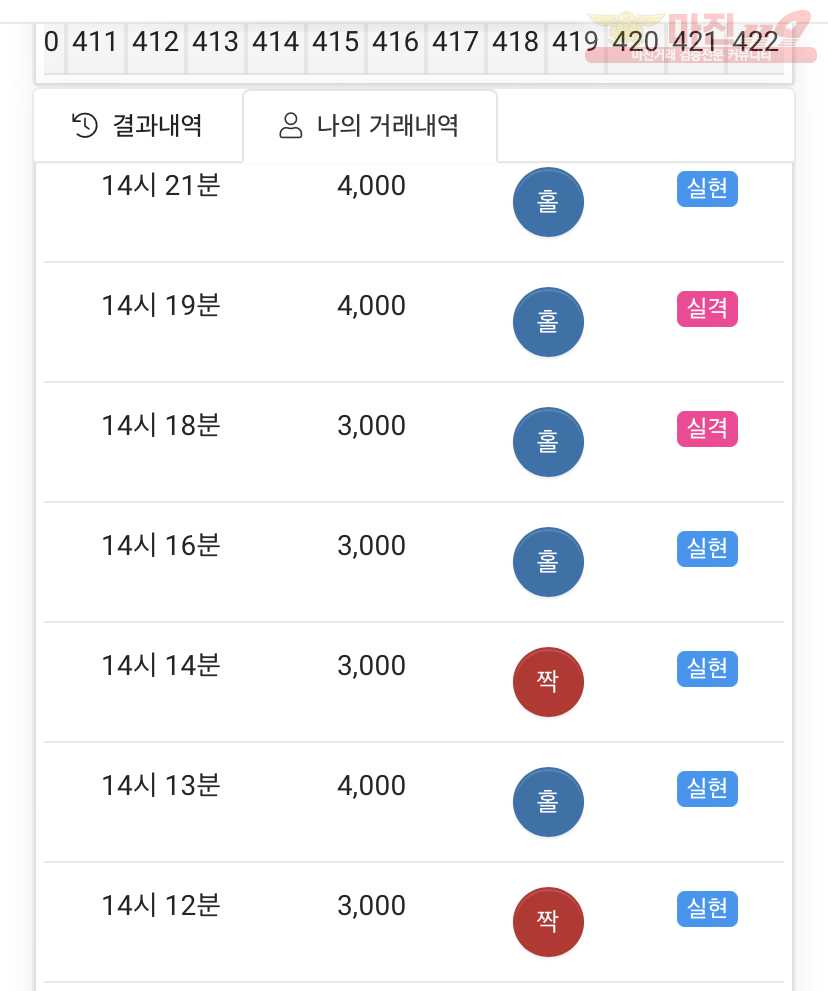Click the 실현 badge for 14시 16분
This screenshot has width=828, height=991.
[707, 549]
